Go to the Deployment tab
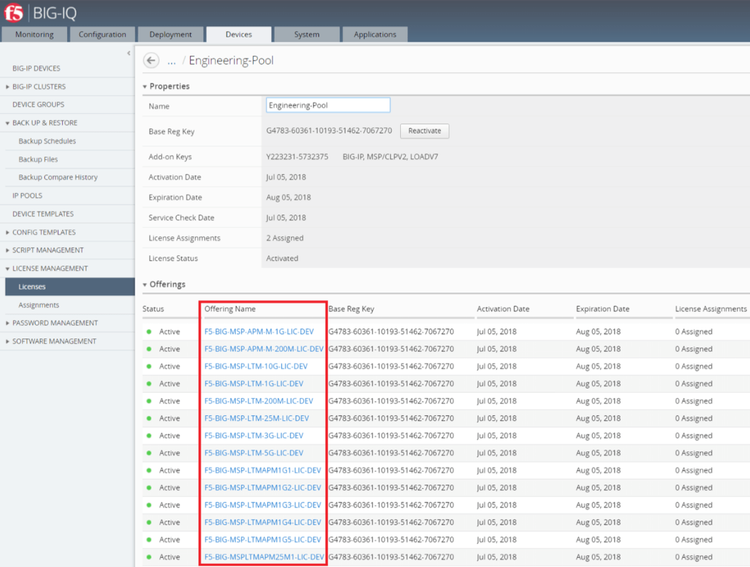 click(170, 35)
